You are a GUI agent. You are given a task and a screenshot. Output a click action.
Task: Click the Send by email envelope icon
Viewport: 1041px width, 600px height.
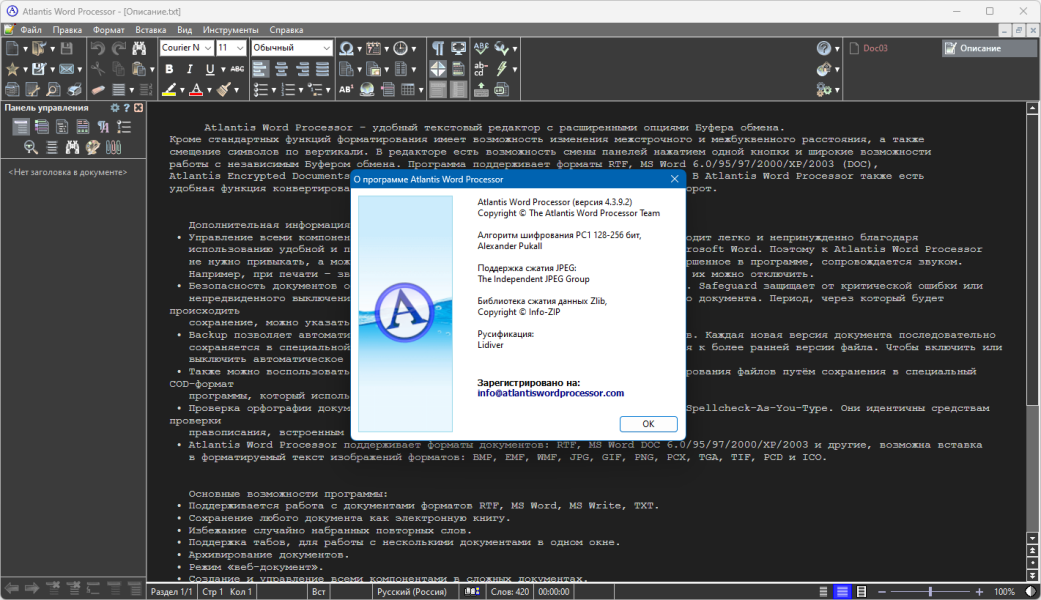[66, 69]
